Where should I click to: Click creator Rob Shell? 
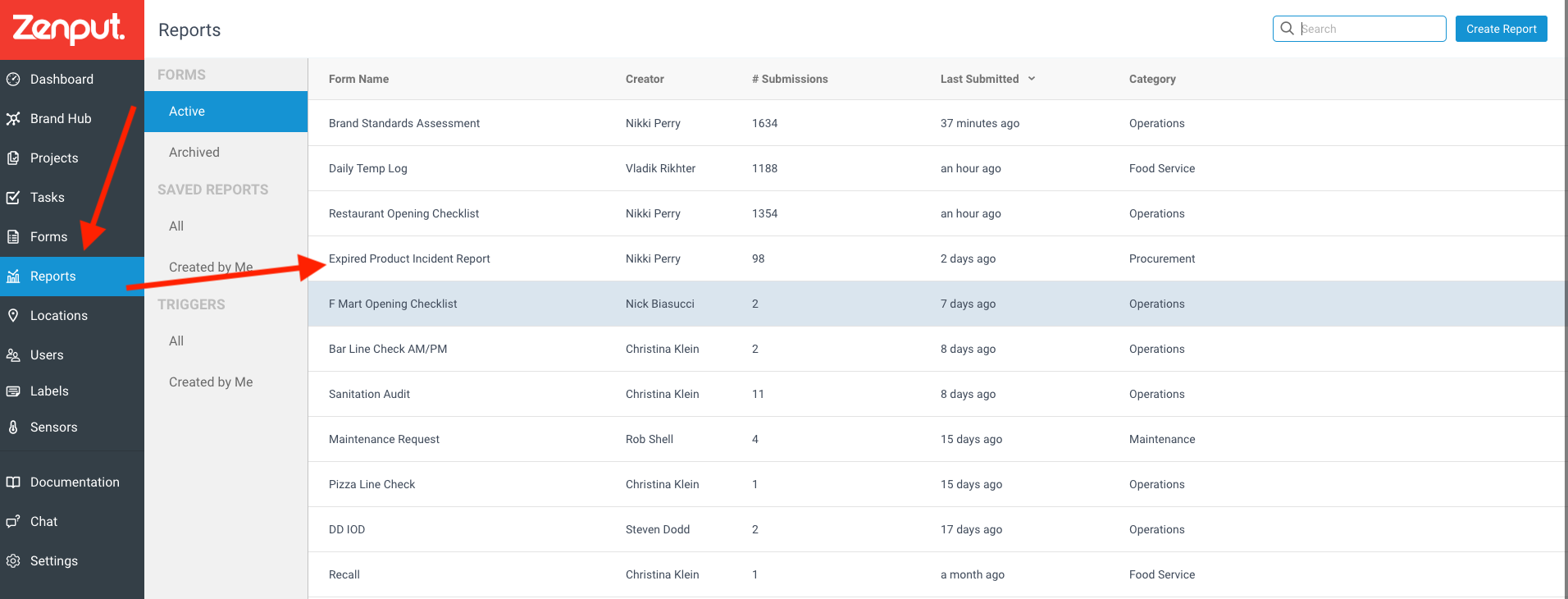pos(650,439)
